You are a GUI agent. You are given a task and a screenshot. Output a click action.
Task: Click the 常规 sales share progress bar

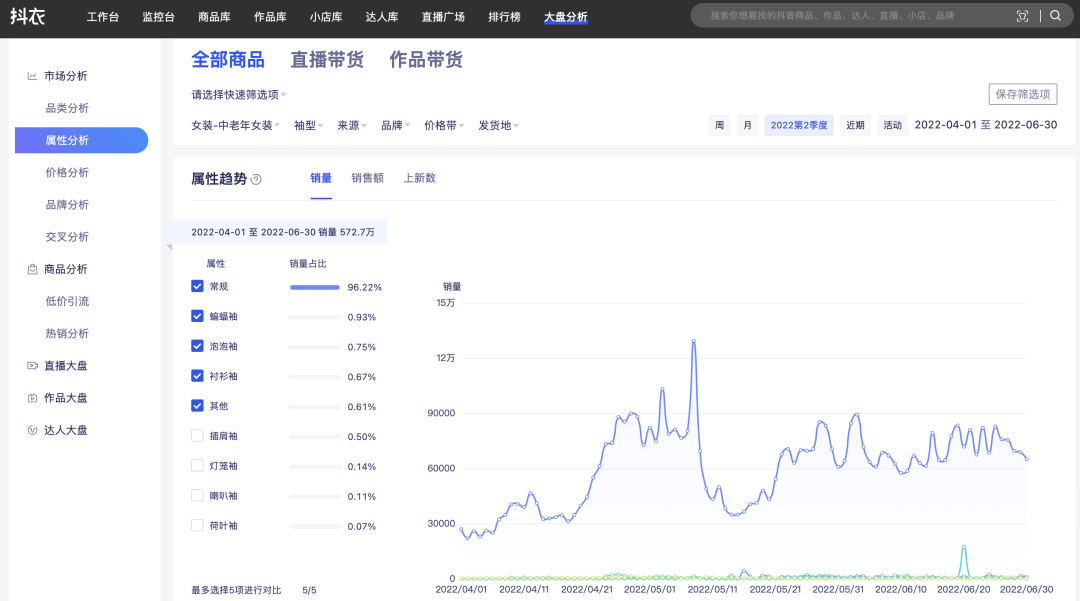[314, 287]
